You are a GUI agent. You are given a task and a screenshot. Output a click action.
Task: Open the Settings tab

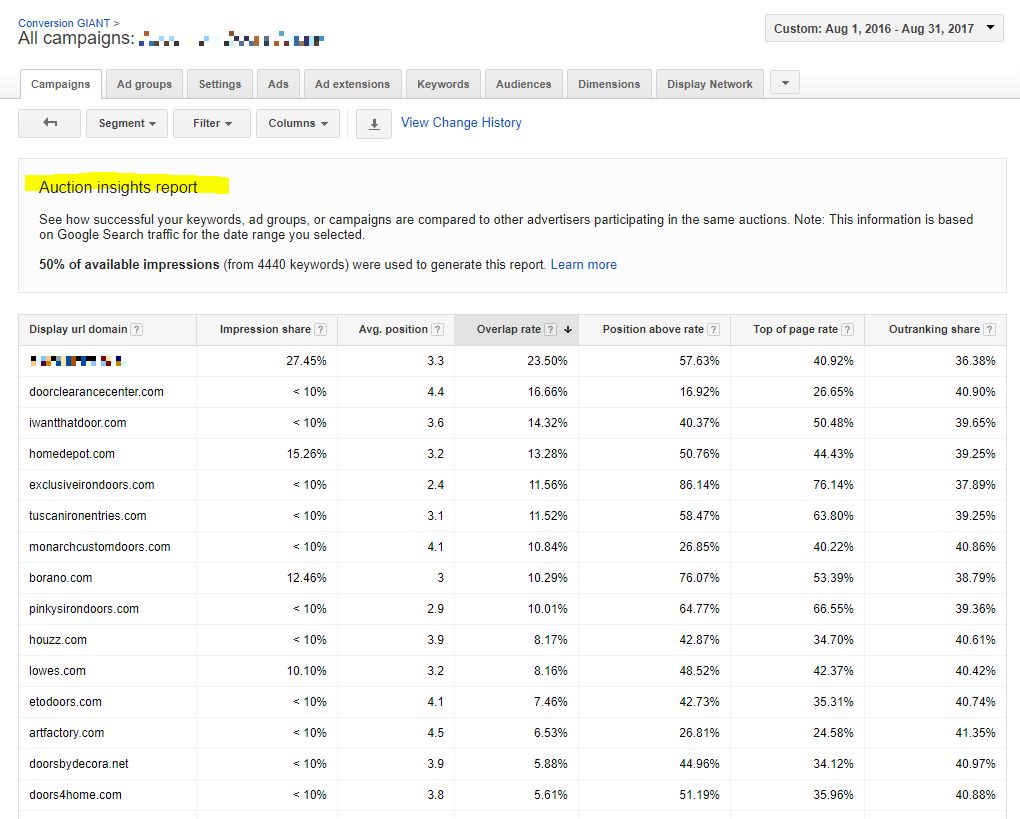click(x=220, y=85)
